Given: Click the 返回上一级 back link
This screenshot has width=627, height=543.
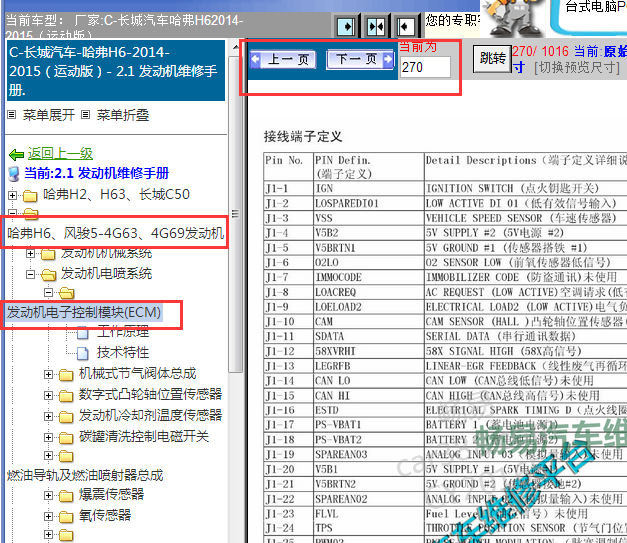Looking at the screenshot, I should click(x=60, y=153).
